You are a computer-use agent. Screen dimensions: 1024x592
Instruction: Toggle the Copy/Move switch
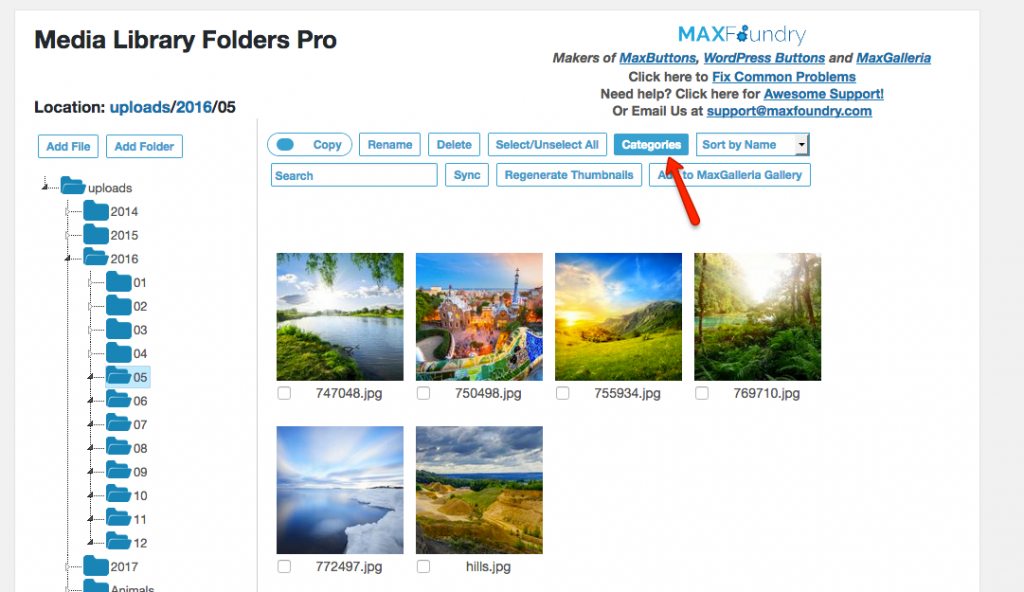(x=285, y=144)
